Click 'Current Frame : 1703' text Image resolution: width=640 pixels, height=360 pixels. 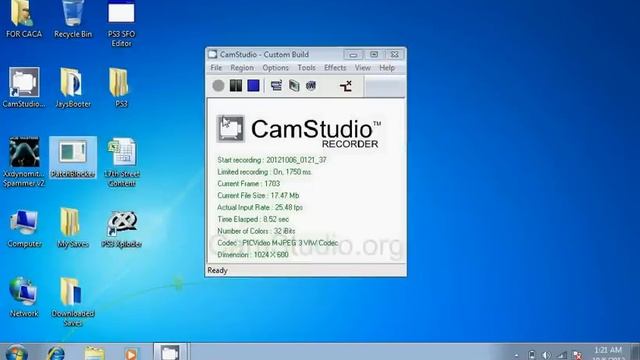249,184
